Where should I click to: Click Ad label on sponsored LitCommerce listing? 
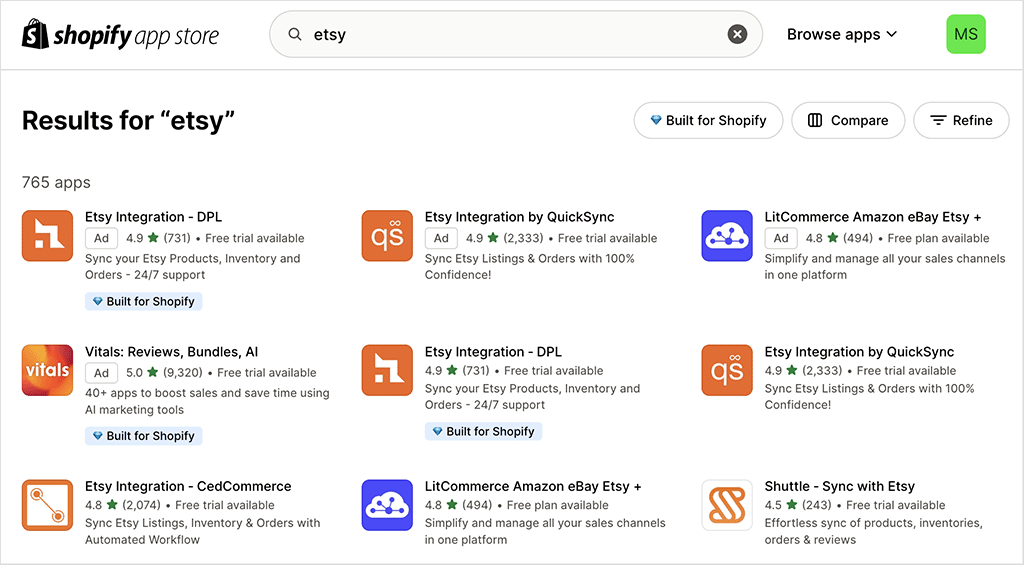click(x=781, y=238)
